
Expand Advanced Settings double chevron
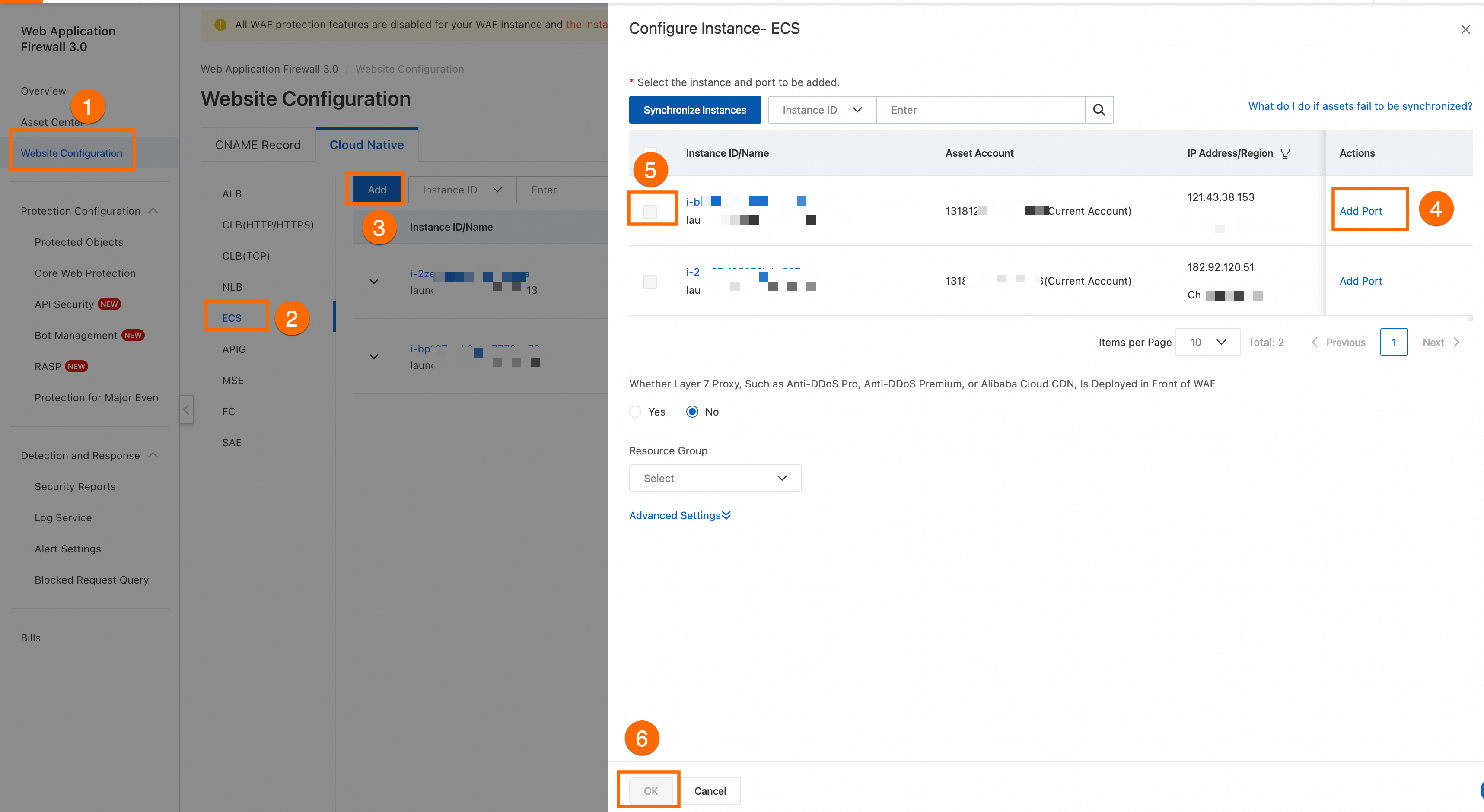(x=726, y=515)
